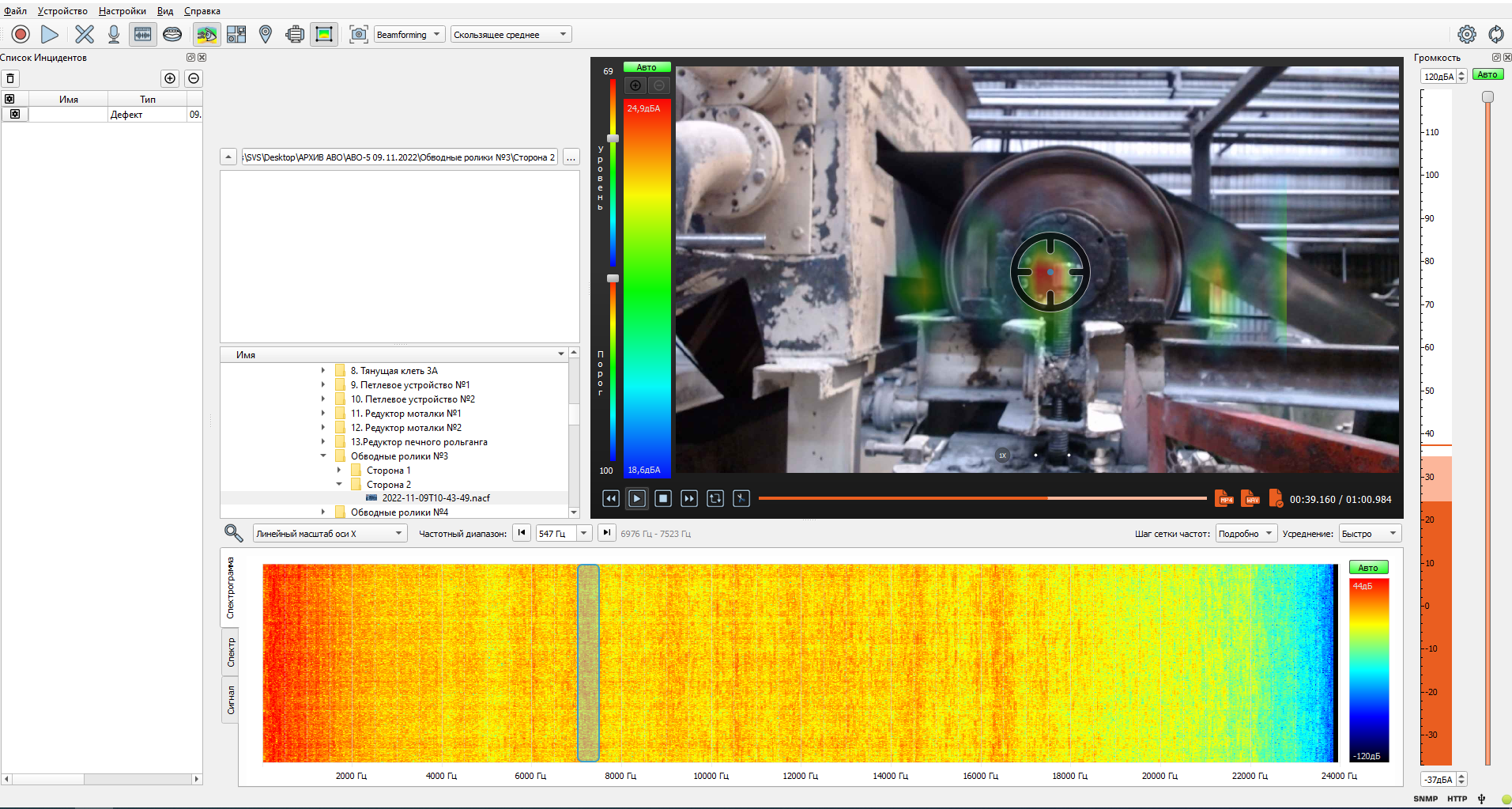Click the camera snapshot icon
This screenshot has height=809, width=1512.
(x=359, y=34)
